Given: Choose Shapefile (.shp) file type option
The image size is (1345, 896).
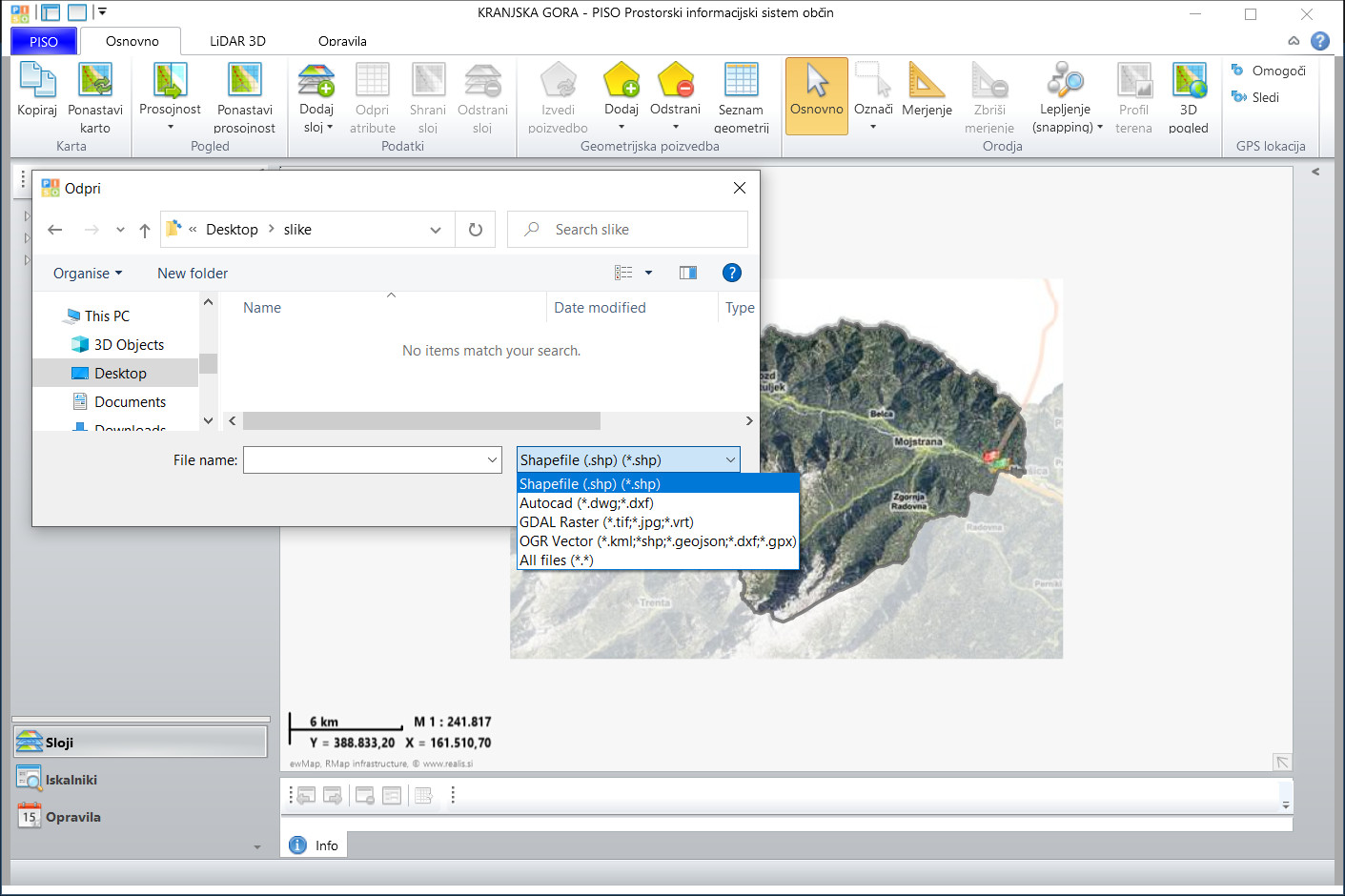Looking at the screenshot, I should [x=658, y=483].
